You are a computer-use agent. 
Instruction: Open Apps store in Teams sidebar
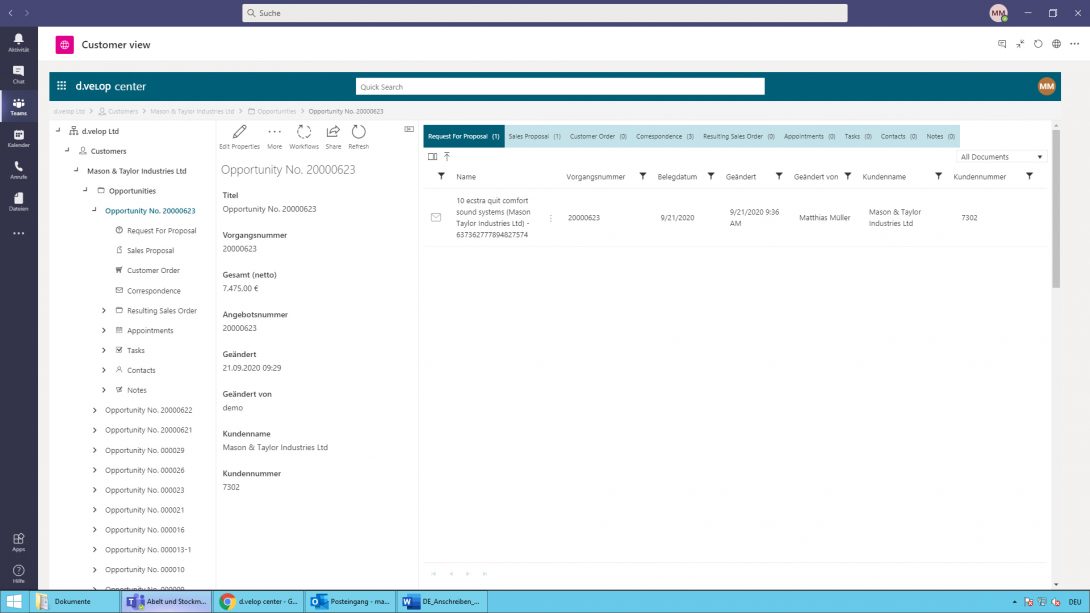[19, 542]
